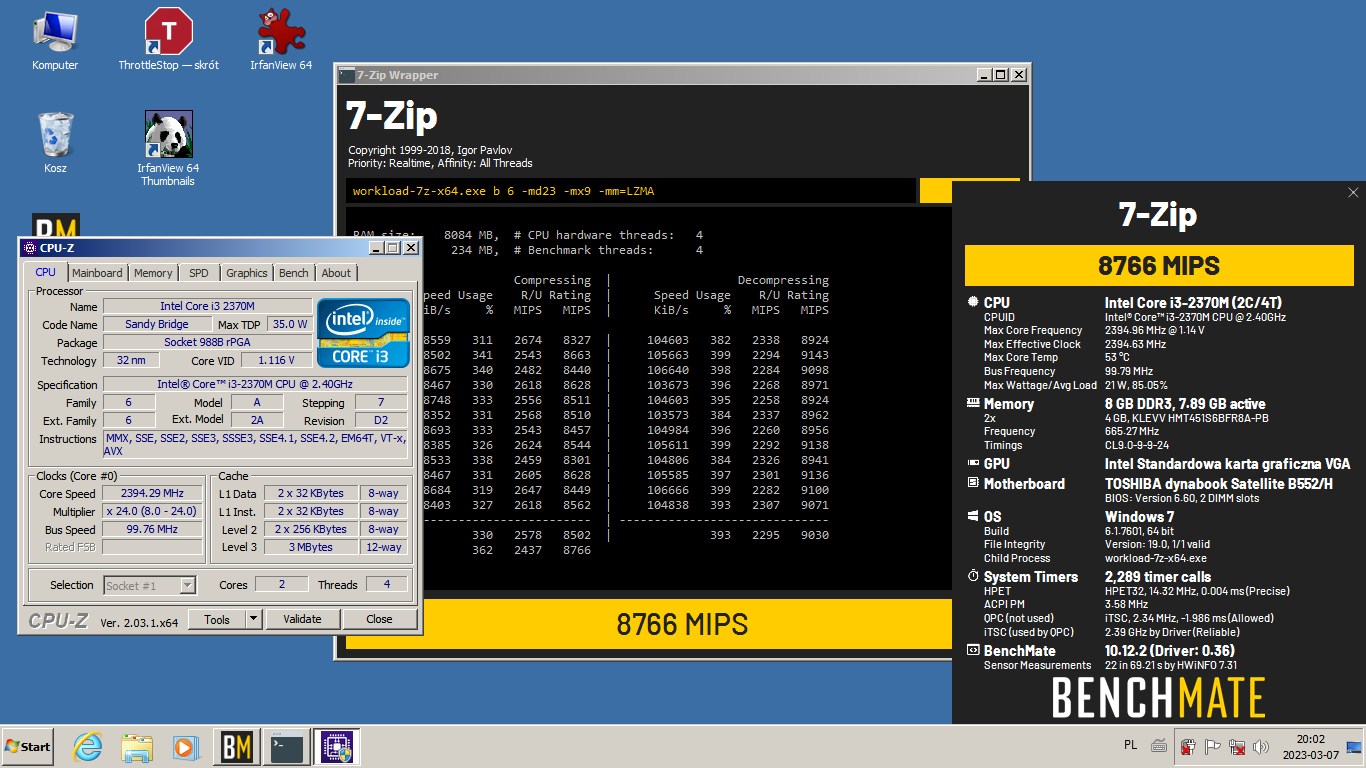This screenshot has height=768, width=1366.
Task: Open Action Center flag icon
Action: pos(1213,747)
